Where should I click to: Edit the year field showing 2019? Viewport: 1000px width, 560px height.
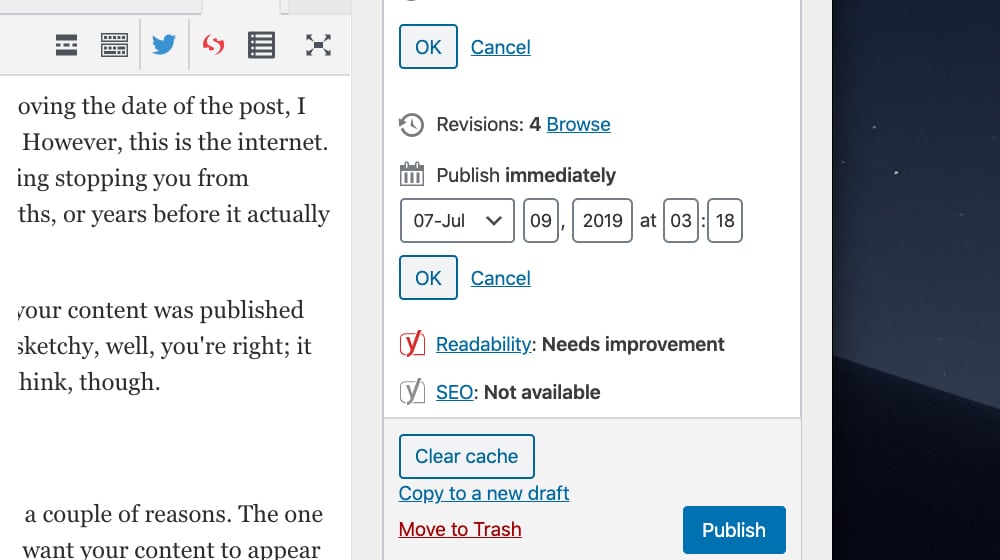click(602, 221)
